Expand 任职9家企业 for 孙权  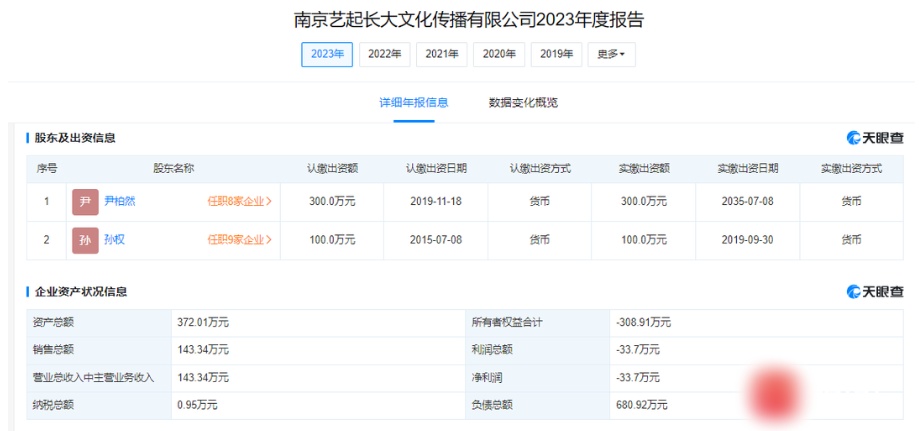coord(240,240)
